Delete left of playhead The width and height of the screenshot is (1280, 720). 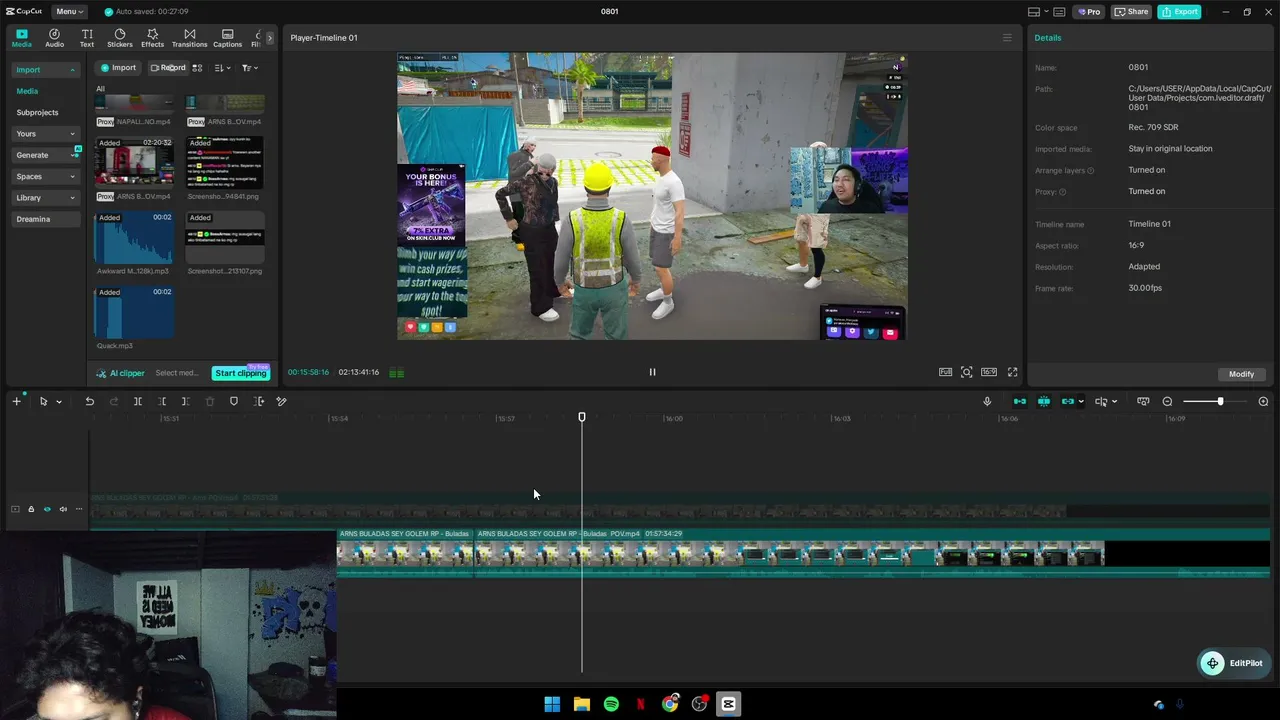coord(162,401)
